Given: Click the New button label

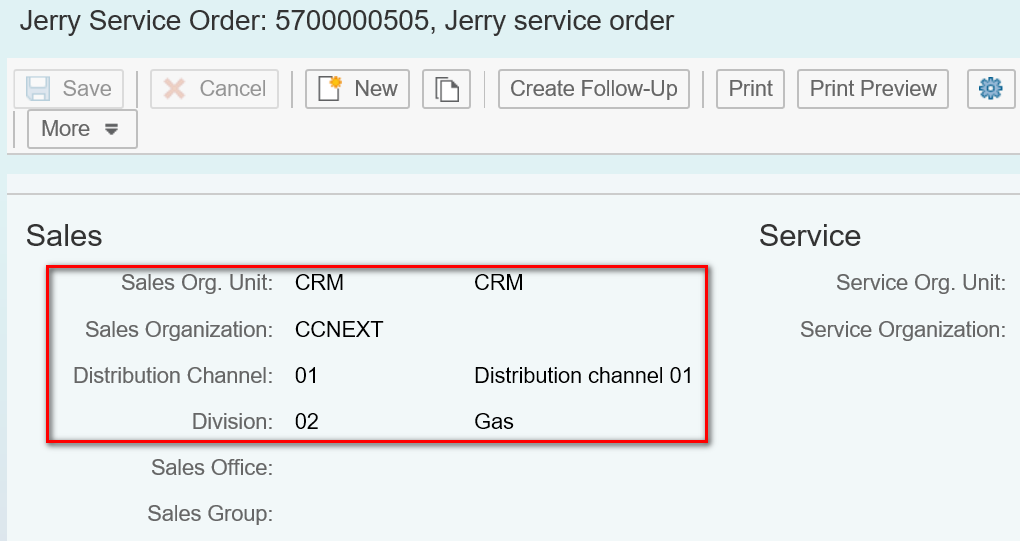Looking at the screenshot, I should (x=376, y=88).
